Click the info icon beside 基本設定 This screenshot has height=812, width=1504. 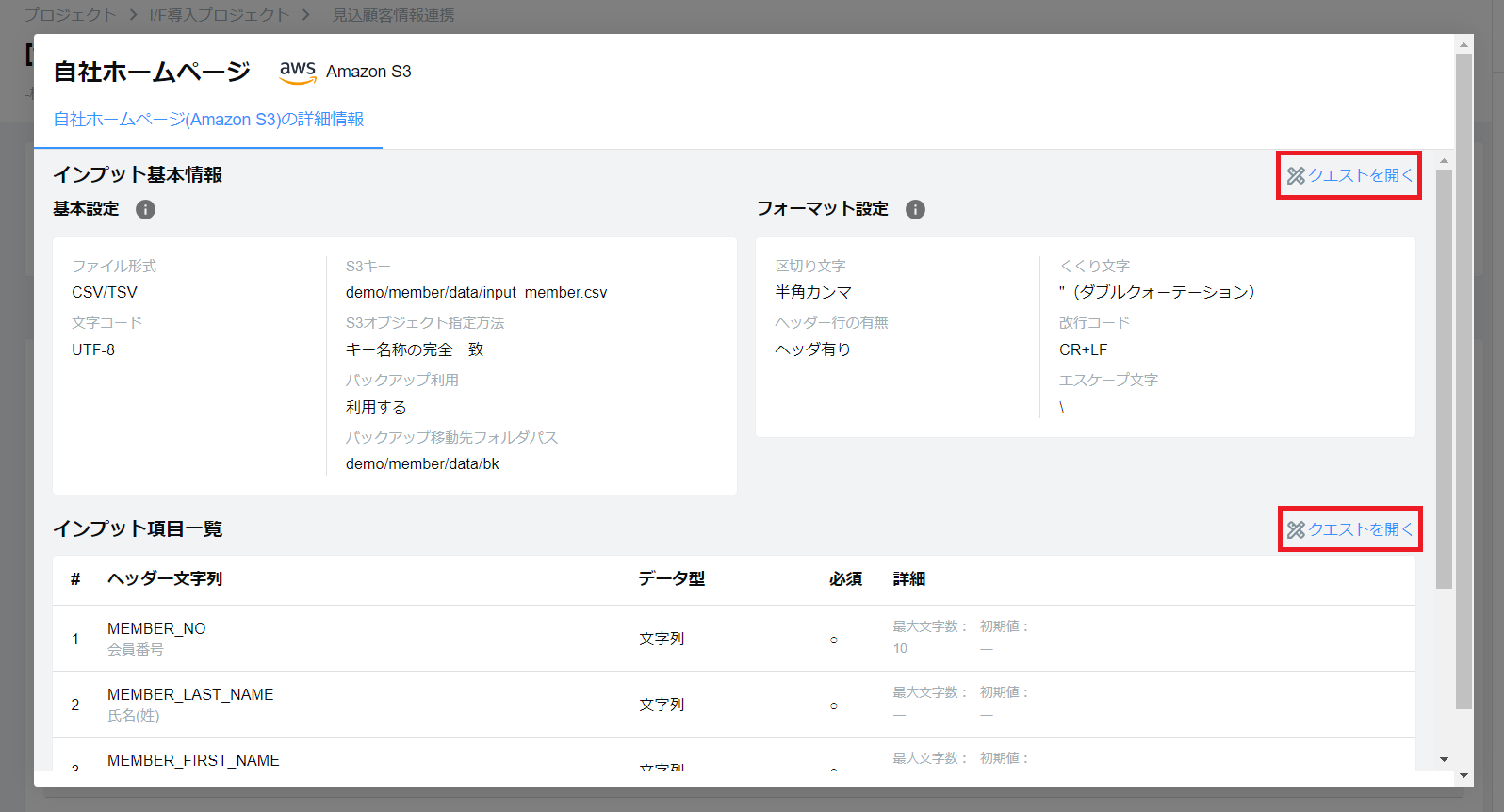point(145,209)
